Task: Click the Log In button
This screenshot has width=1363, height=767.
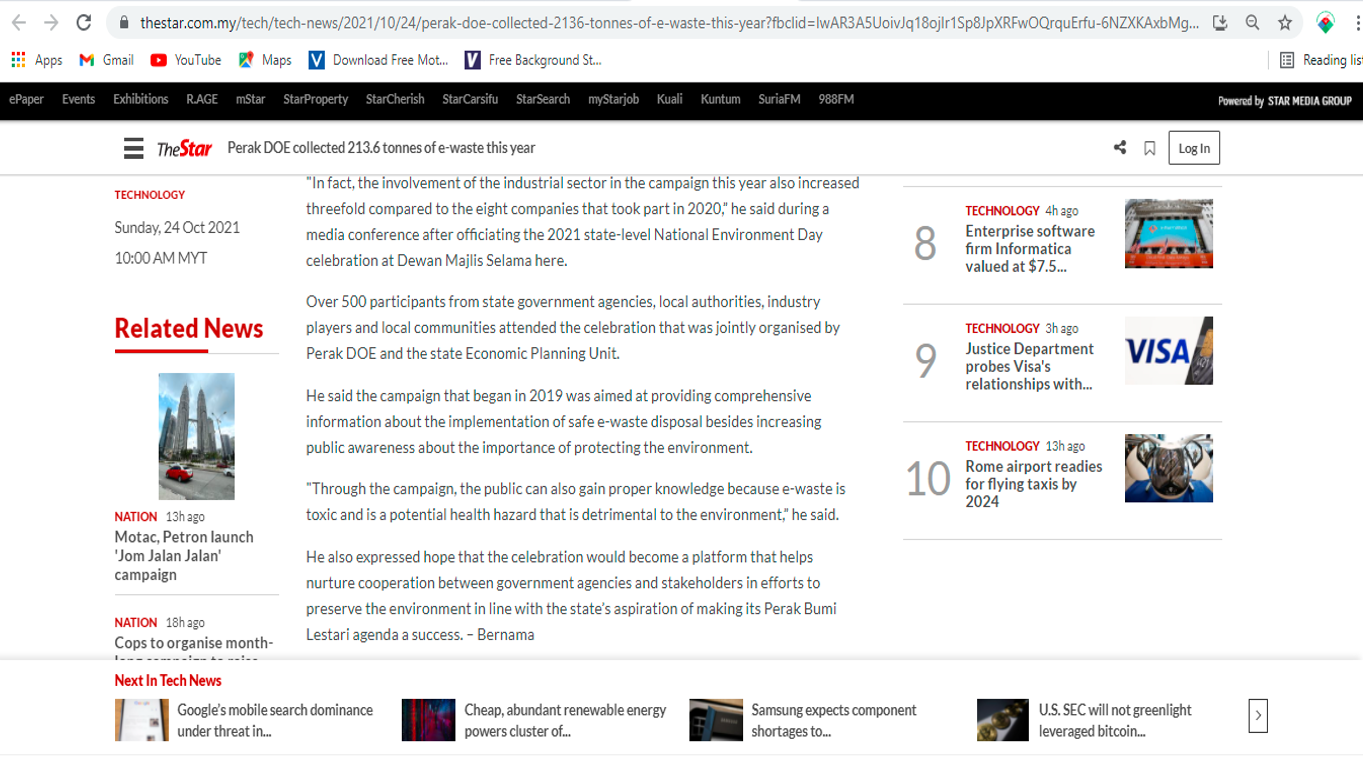Action: click(x=1194, y=148)
